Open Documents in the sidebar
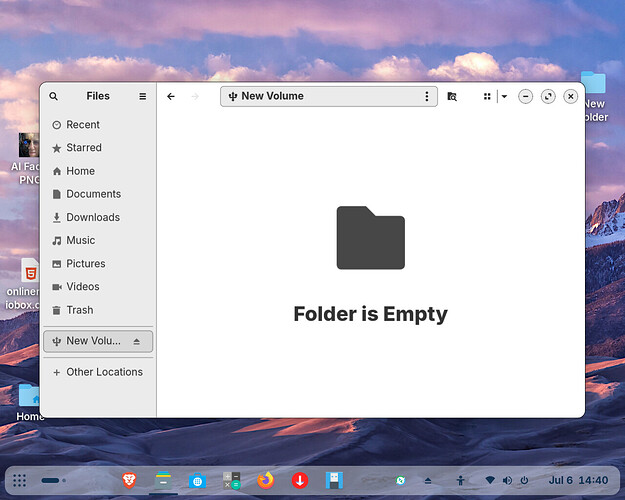 [x=98, y=194]
